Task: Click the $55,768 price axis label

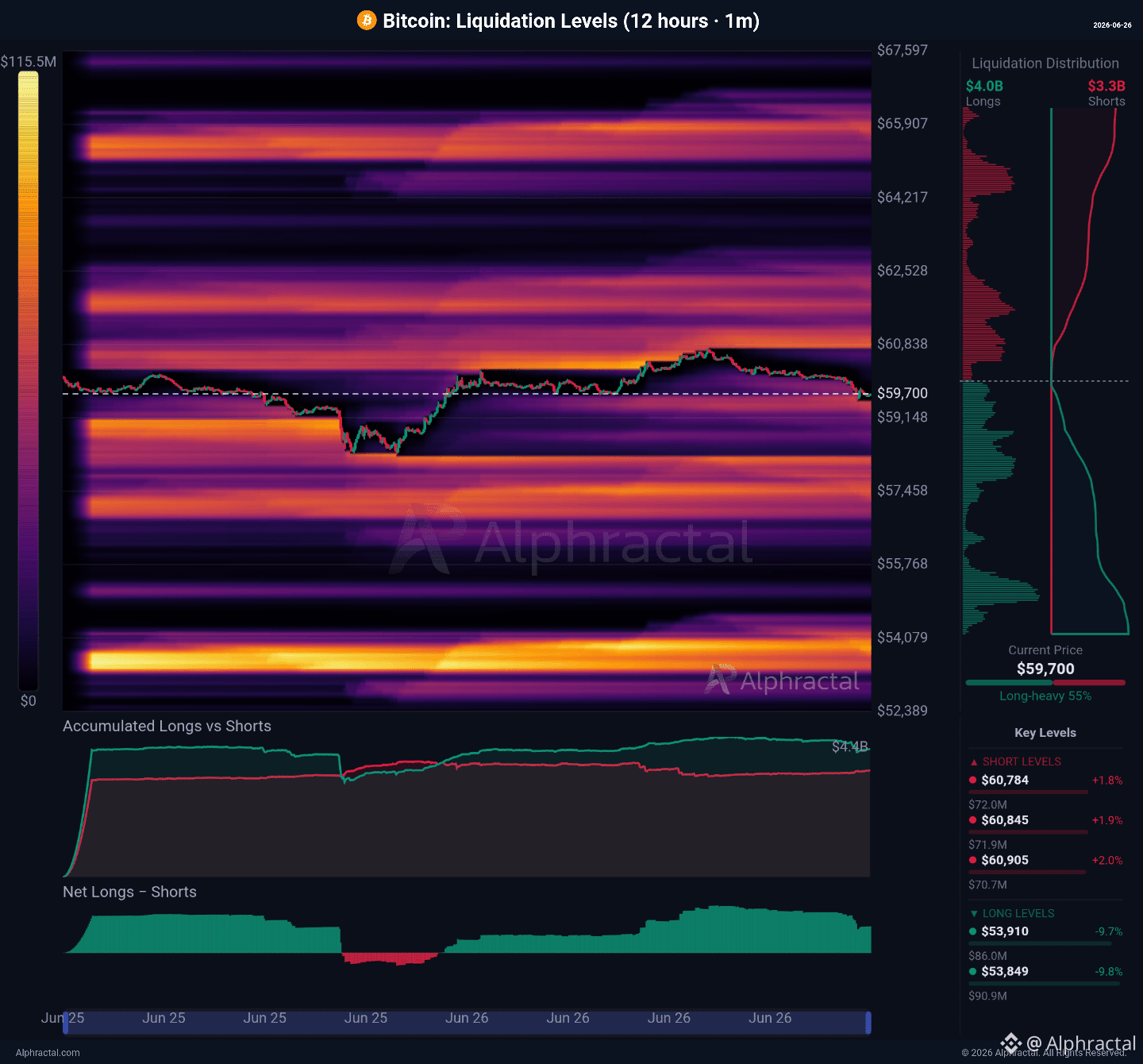Action: (902, 564)
